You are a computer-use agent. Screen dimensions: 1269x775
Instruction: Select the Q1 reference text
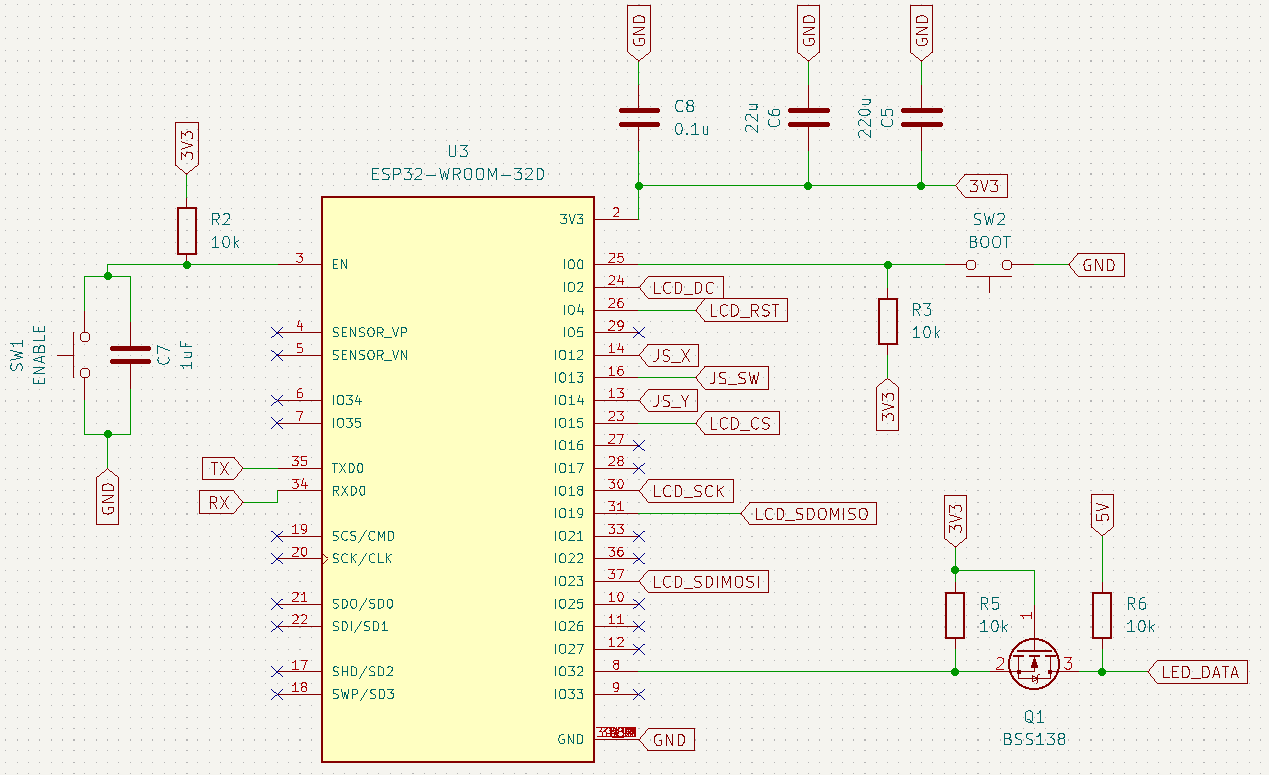point(1034,717)
